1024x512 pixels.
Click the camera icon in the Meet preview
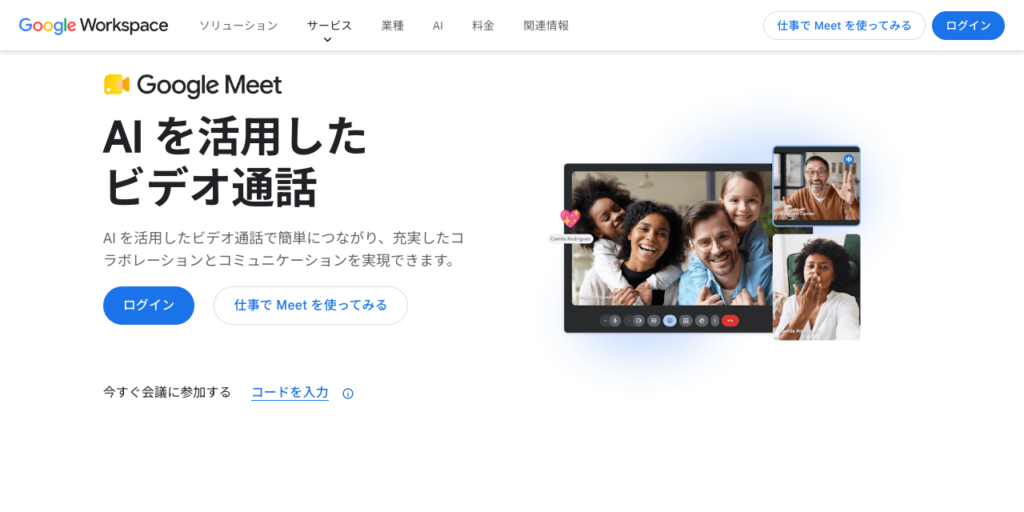pyautogui.click(x=639, y=321)
